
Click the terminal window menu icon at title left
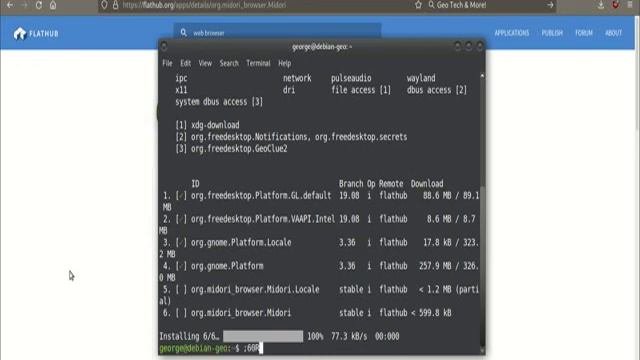click(164, 47)
